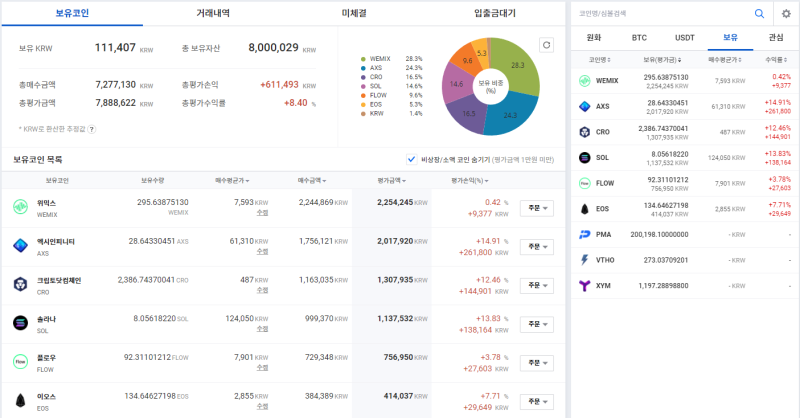Sort table by 평가손익(%) column

click(x=470, y=181)
